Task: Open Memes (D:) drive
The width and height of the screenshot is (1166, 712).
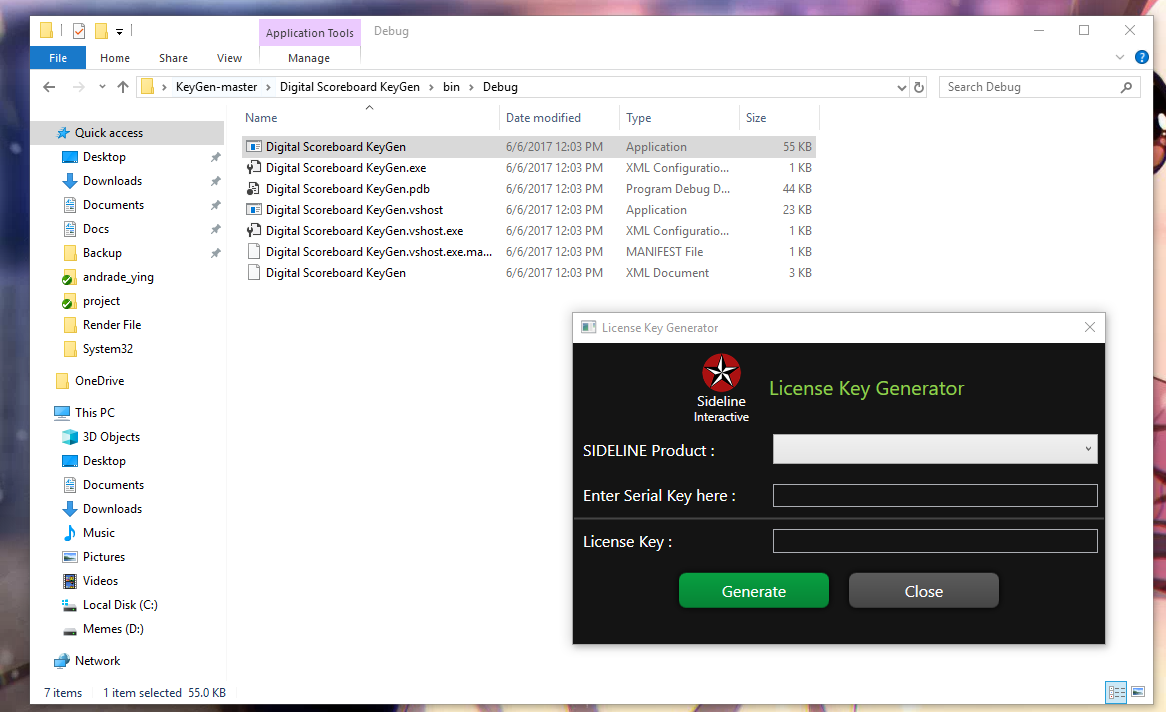Action: [113, 629]
